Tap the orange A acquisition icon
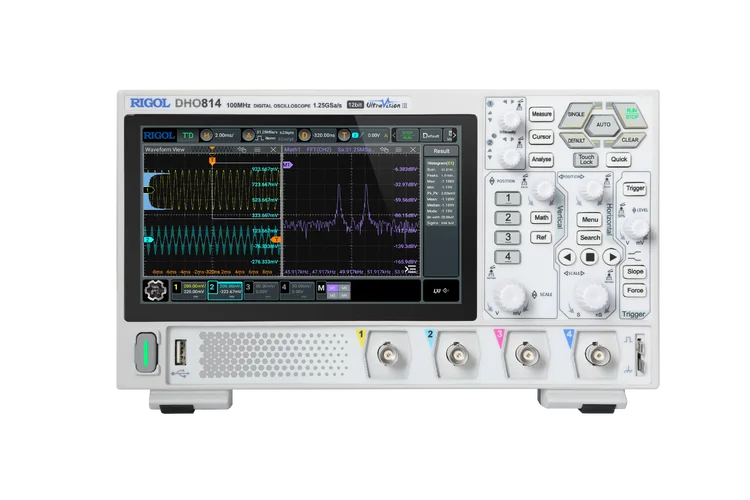The width and height of the screenshot is (750, 500). tap(248, 135)
